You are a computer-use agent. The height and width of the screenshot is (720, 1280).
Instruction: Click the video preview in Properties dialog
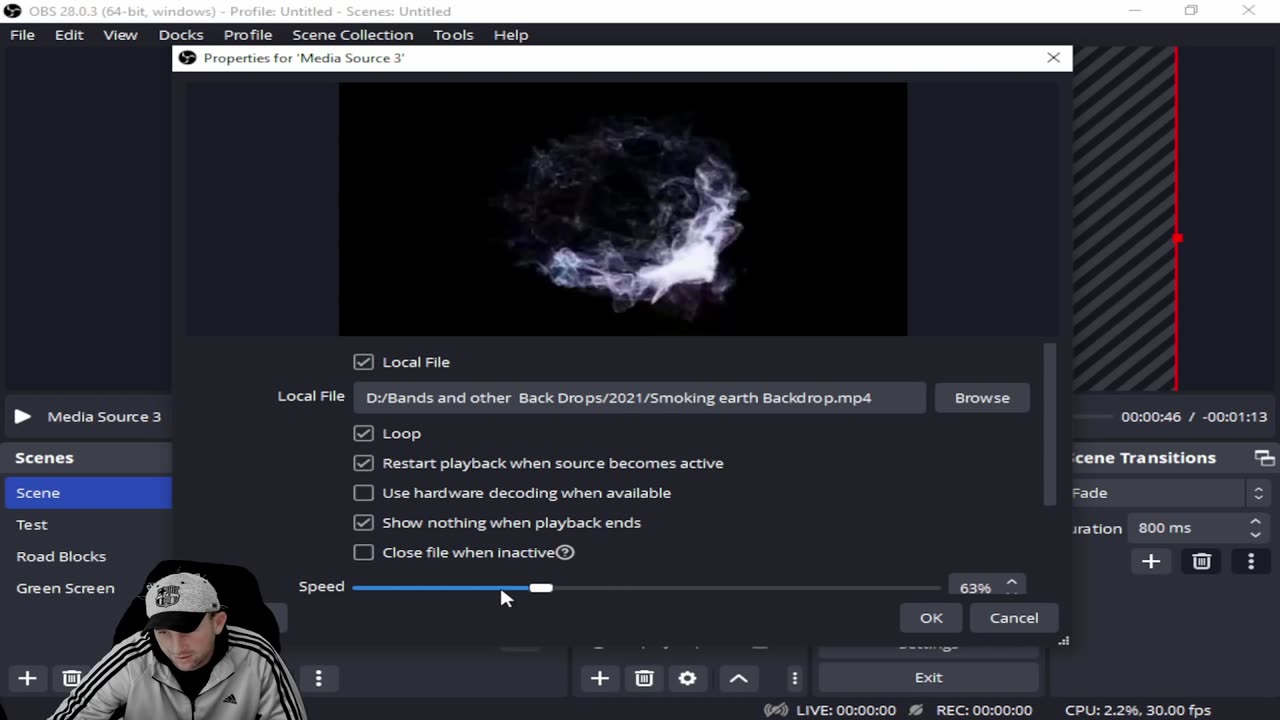coord(623,209)
